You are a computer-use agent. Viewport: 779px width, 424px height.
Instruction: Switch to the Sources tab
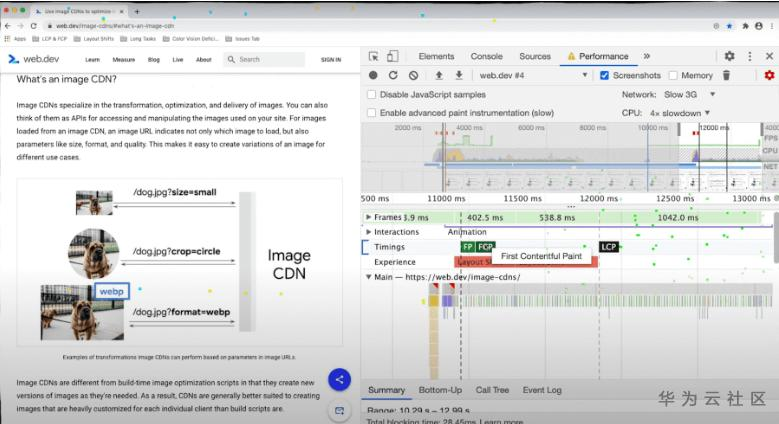pos(535,56)
